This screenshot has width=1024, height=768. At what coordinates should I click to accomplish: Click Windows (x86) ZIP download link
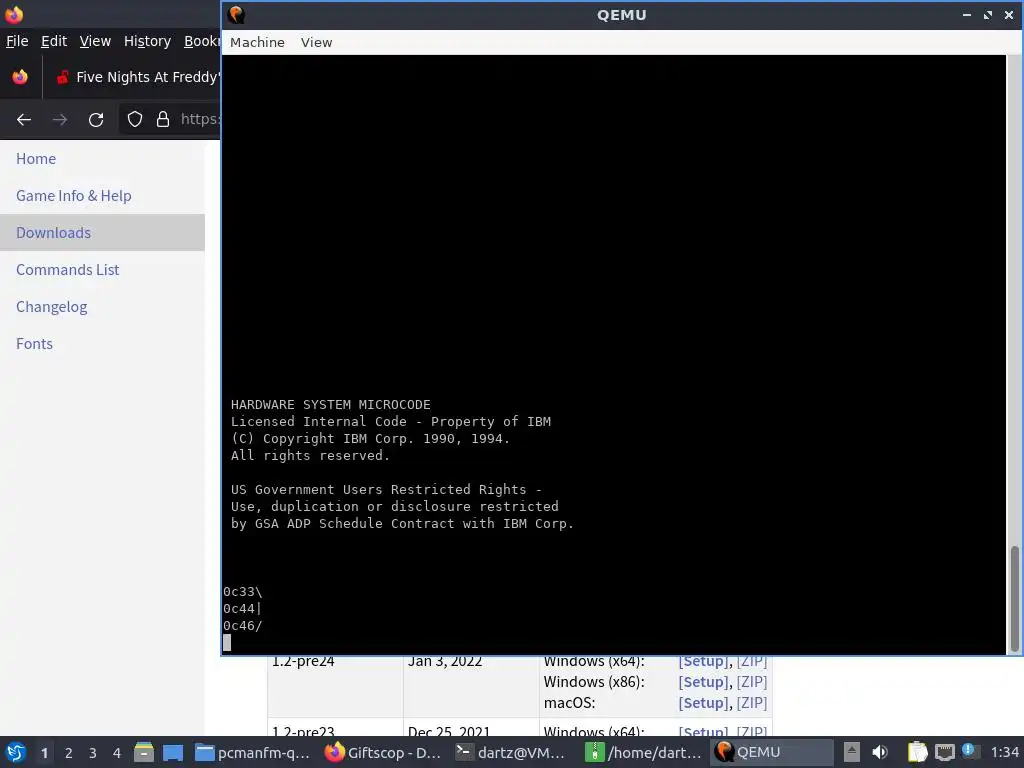click(x=752, y=682)
